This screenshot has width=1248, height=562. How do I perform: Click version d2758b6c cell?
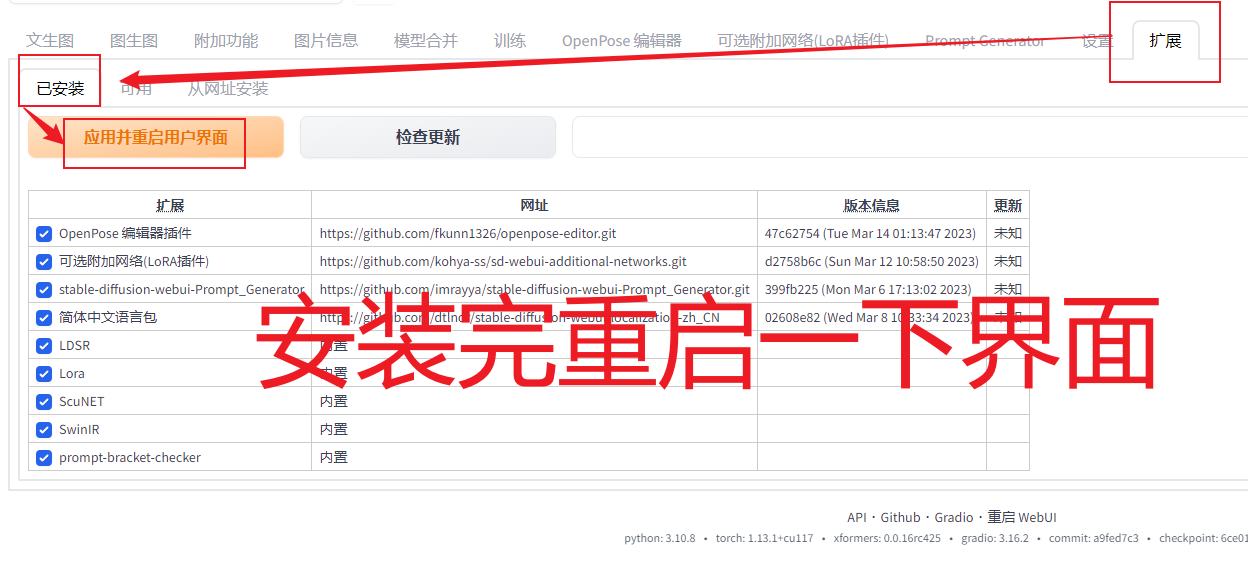click(x=872, y=261)
